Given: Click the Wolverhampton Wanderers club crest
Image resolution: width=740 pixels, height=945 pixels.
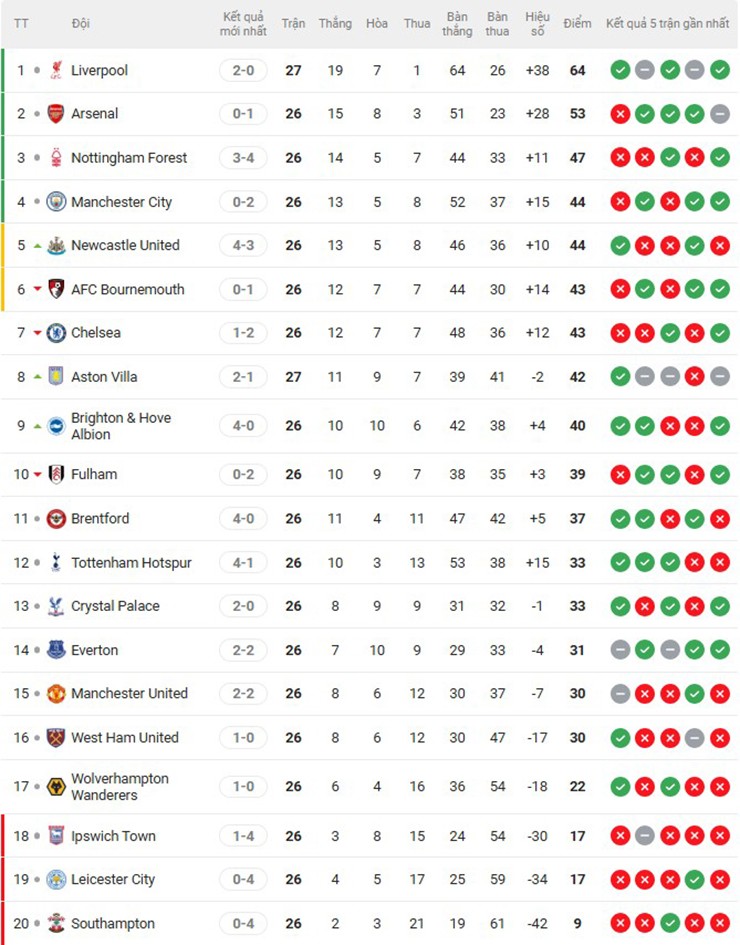Looking at the screenshot, I should (x=56, y=787).
